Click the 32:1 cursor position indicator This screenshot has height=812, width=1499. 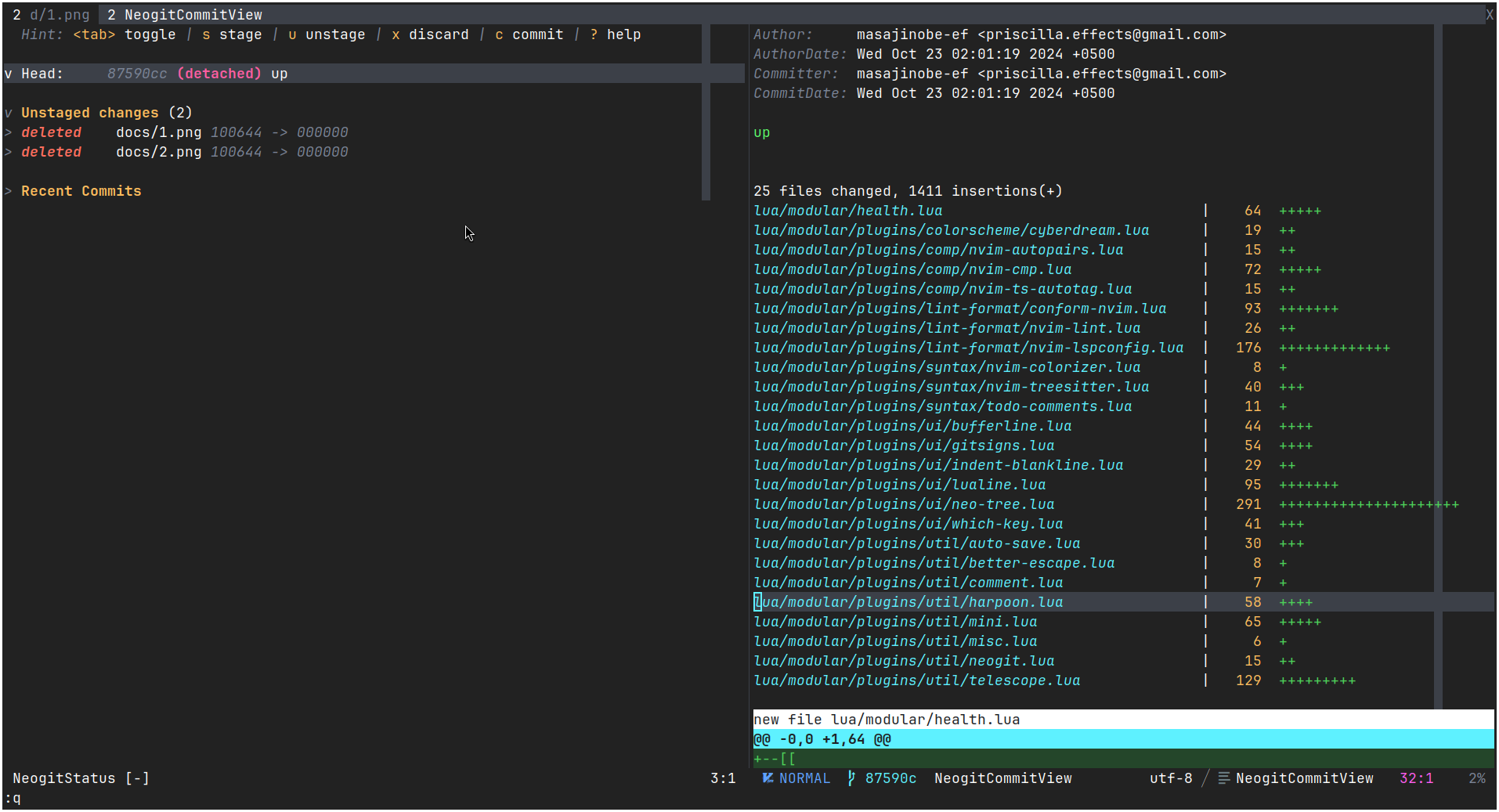click(1417, 778)
